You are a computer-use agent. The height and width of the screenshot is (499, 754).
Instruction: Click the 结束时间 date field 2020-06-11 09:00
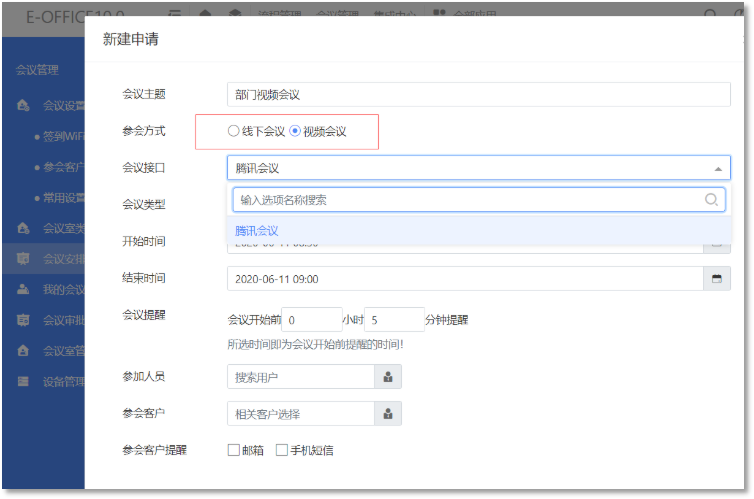click(465, 279)
